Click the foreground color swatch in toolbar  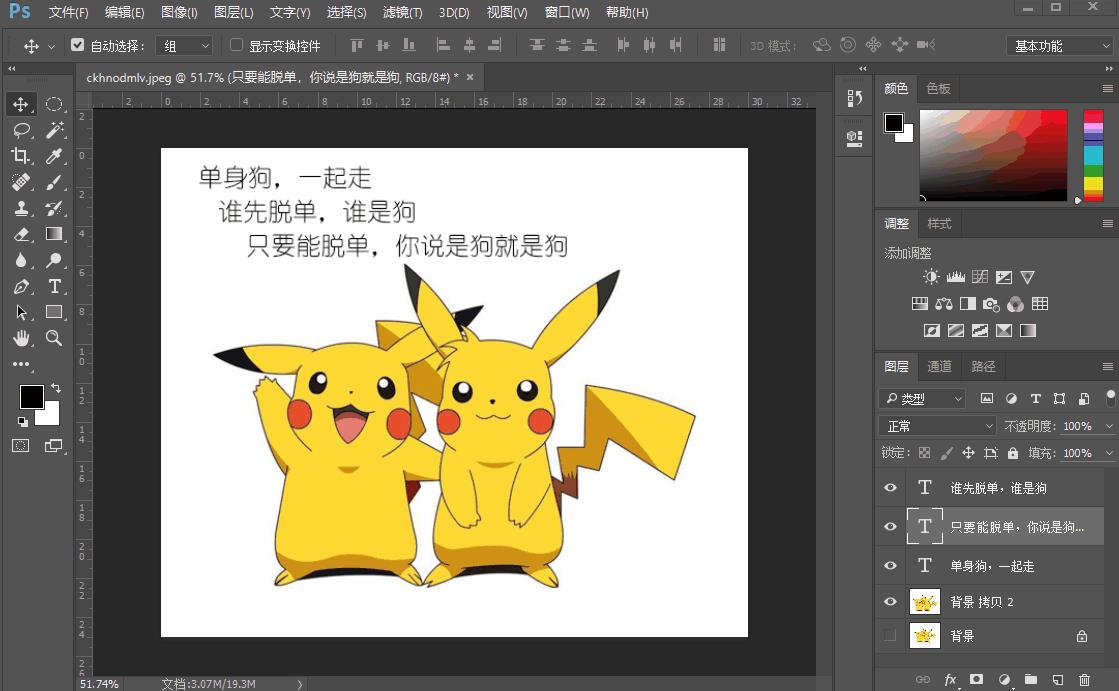click(x=30, y=396)
